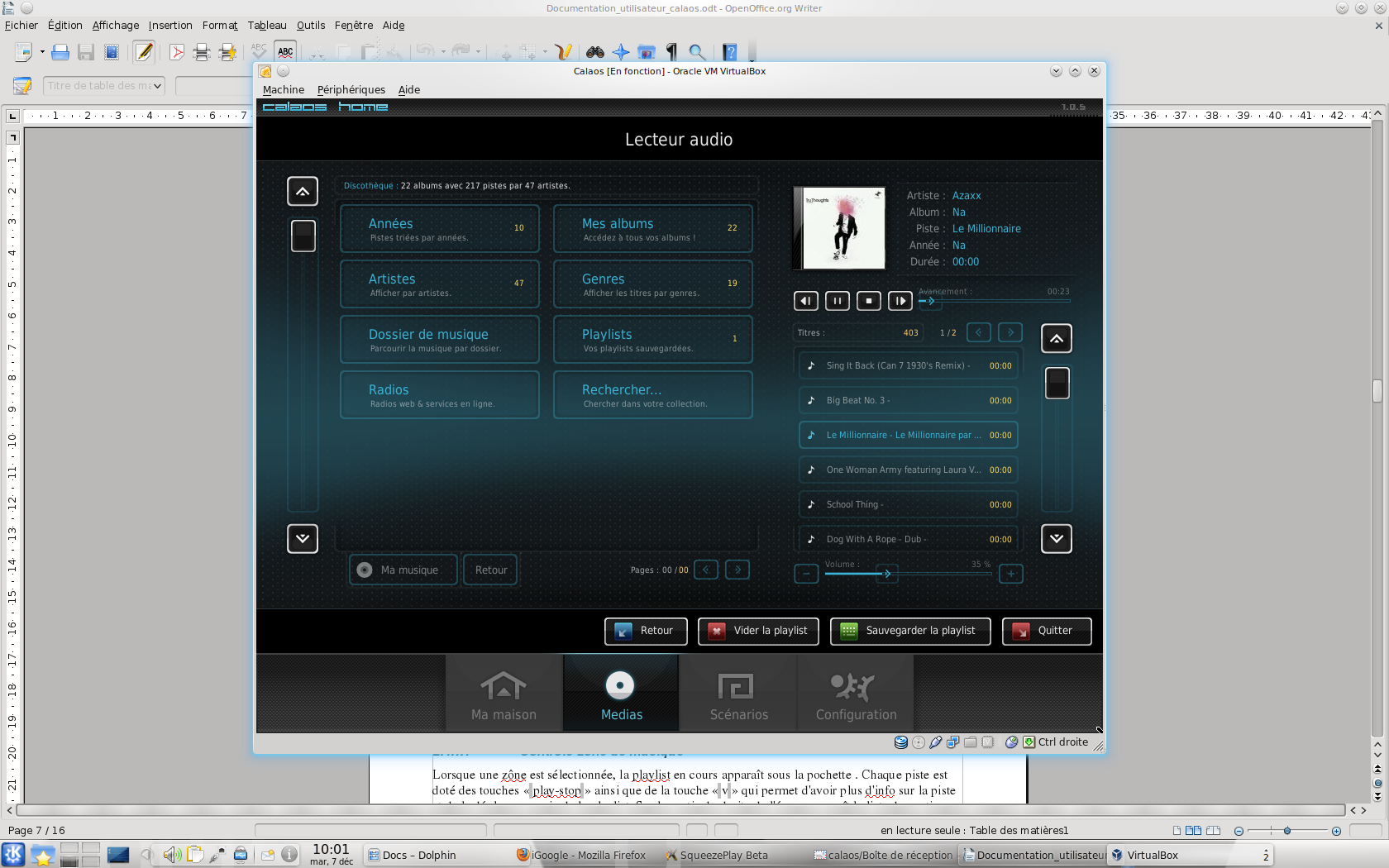Image resolution: width=1389 pixels, height=868 pixels.
Task: Select track Dog With A Rope - Dub
Action: click(x=908, y=539)
